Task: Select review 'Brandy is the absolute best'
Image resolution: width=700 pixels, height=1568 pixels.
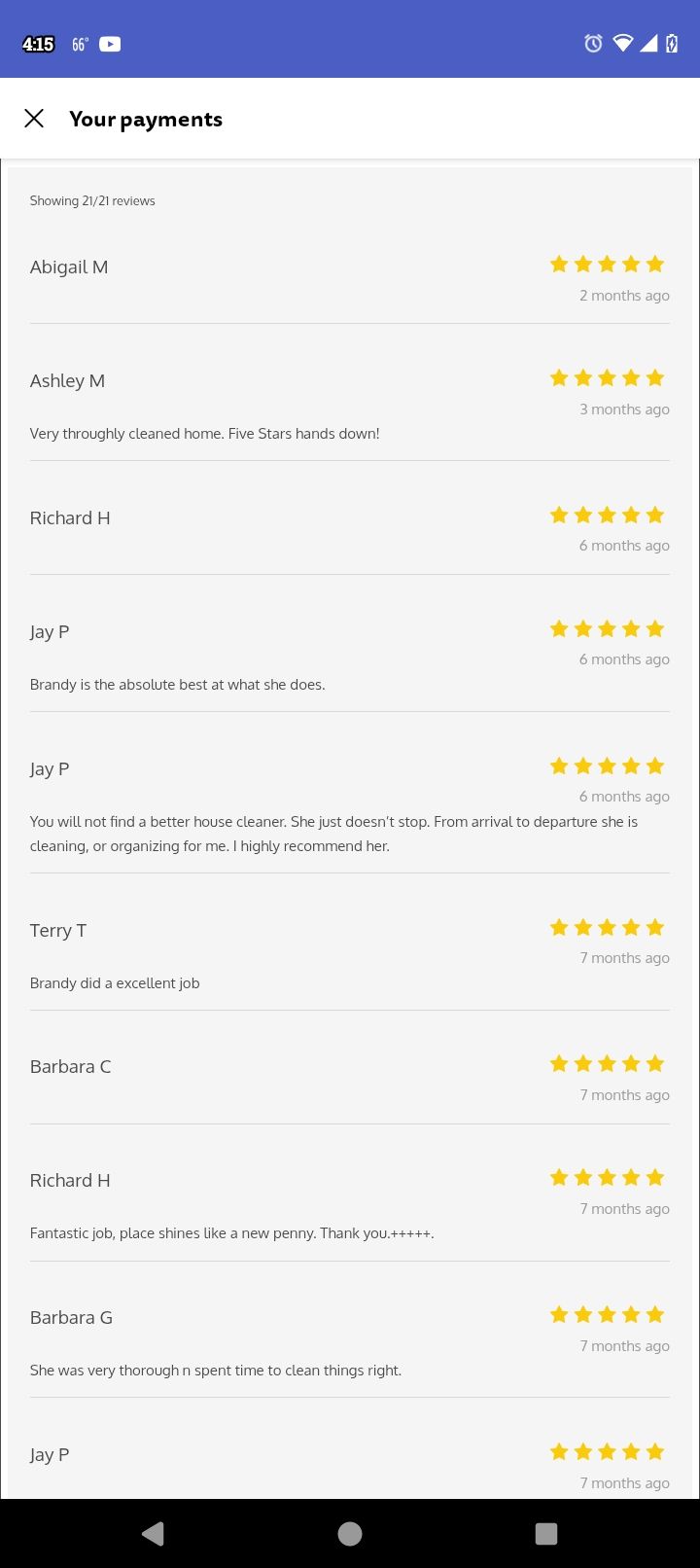Action: click(178, 685)
